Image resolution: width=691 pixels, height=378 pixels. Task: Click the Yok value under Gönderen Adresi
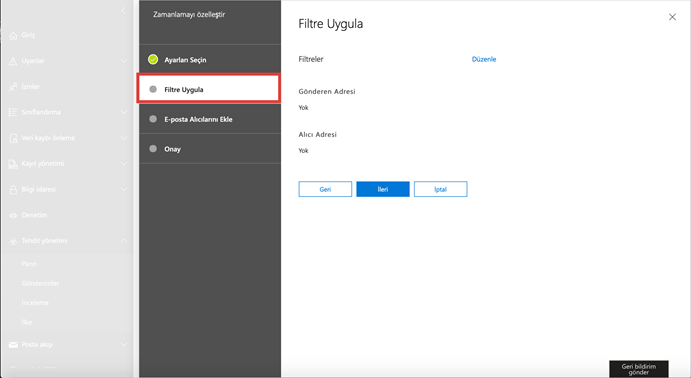click(304, 107)
